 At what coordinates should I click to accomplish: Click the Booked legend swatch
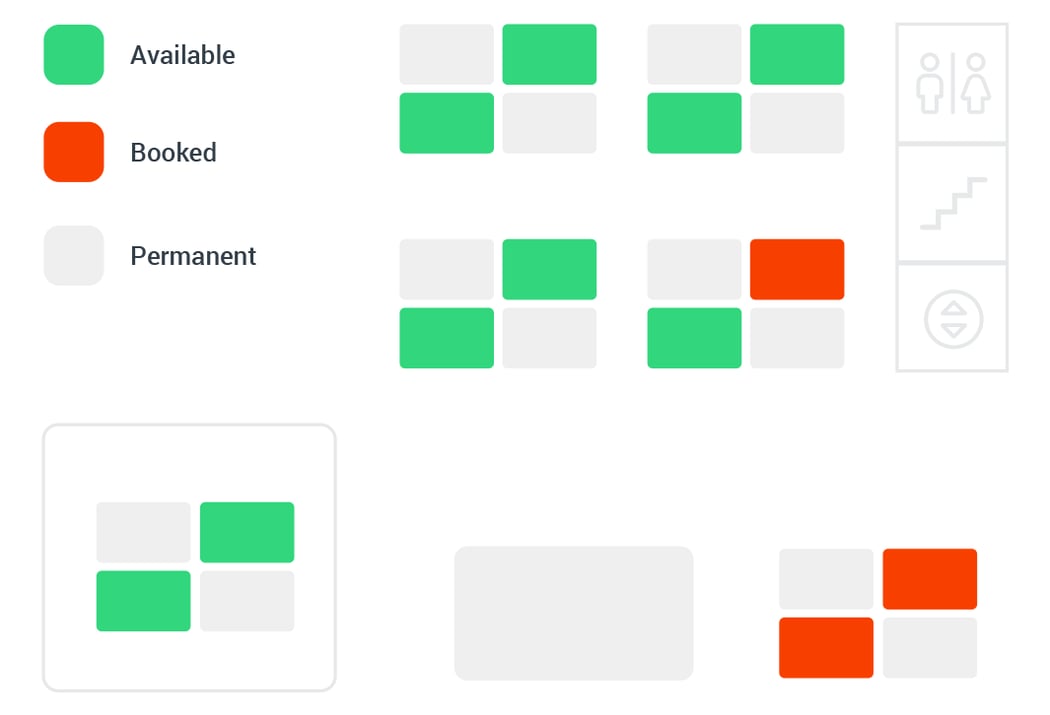coord(73,152)
